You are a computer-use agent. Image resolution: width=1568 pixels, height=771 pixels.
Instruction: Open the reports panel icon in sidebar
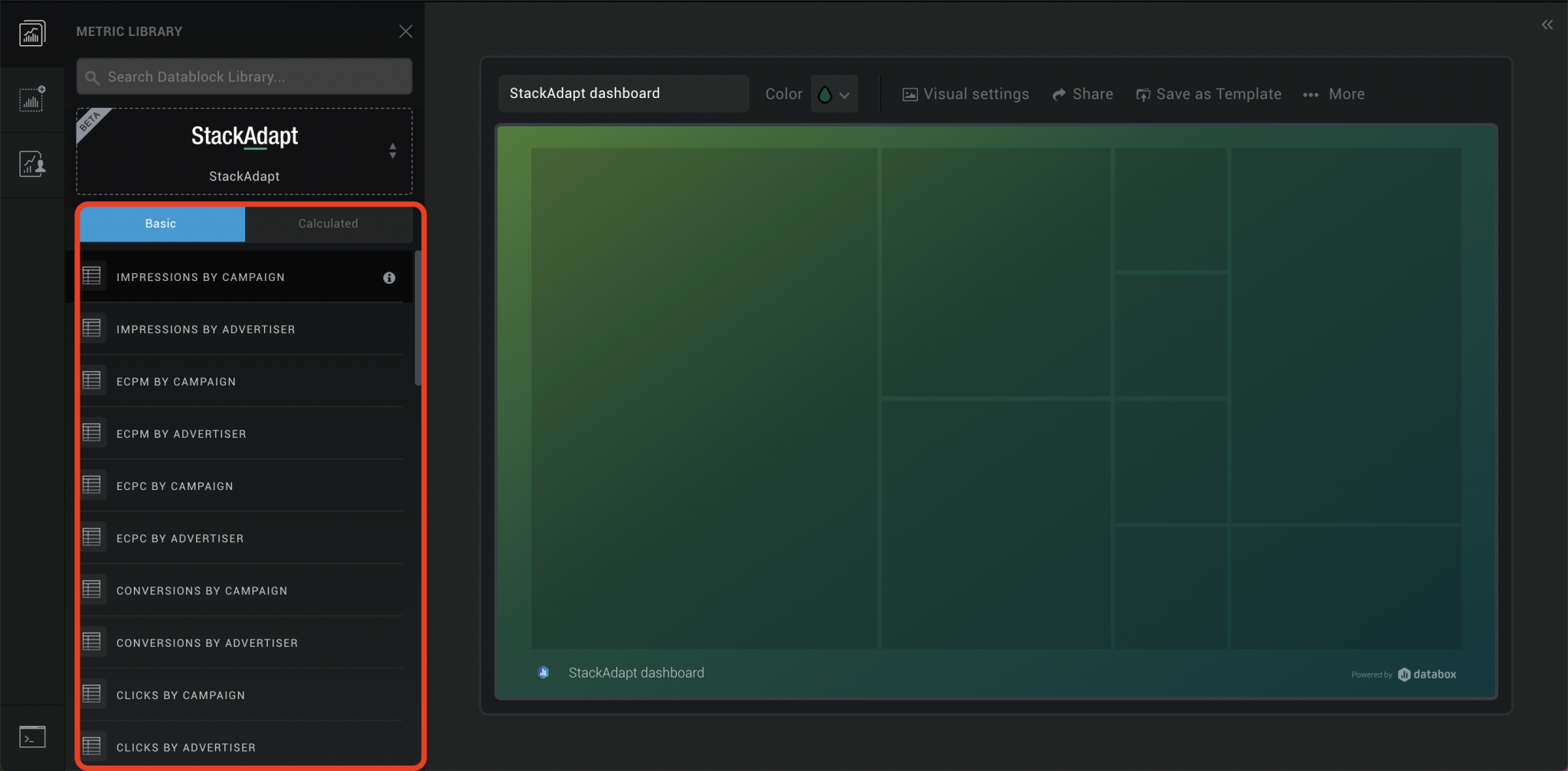click(32, 164)
